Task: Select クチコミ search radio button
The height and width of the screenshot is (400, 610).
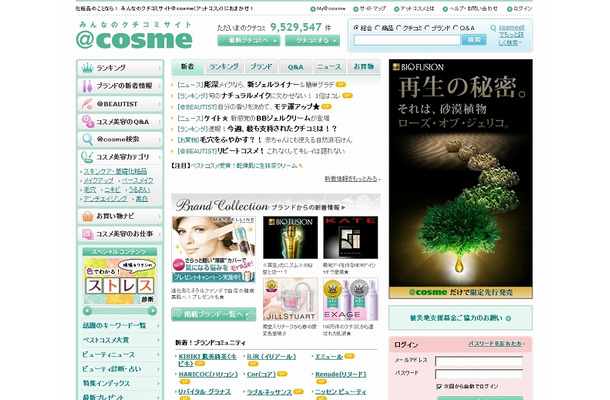Action: [398, 28]
